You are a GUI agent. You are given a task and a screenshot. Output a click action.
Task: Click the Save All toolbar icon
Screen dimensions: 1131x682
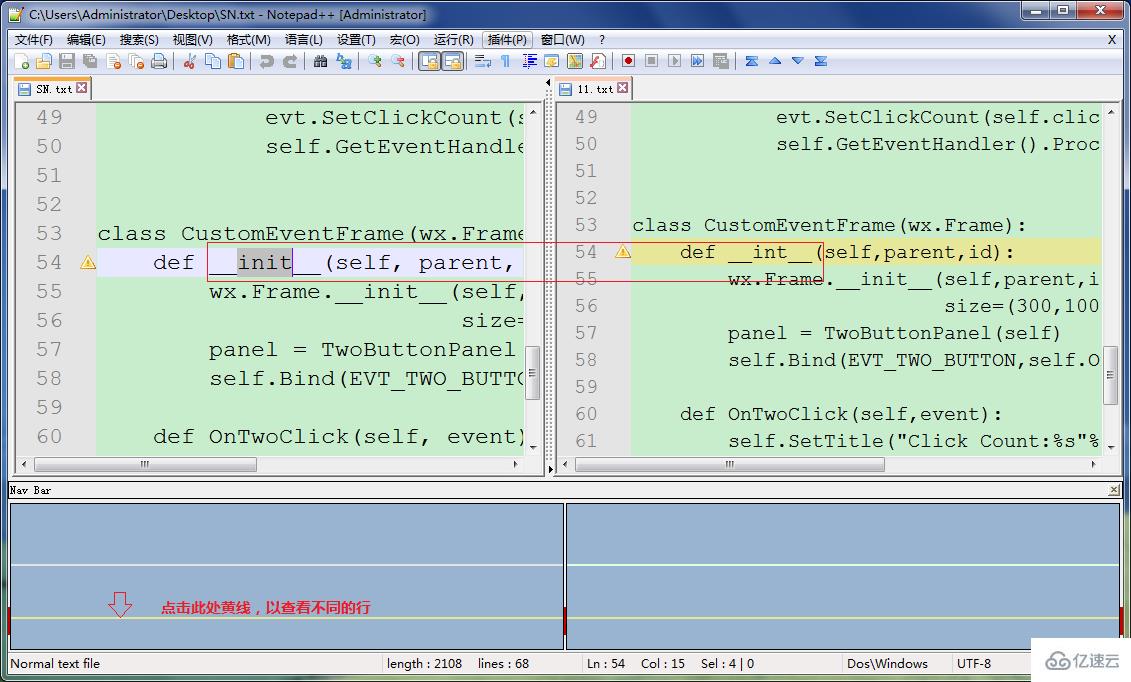click(x=90, y=61)
